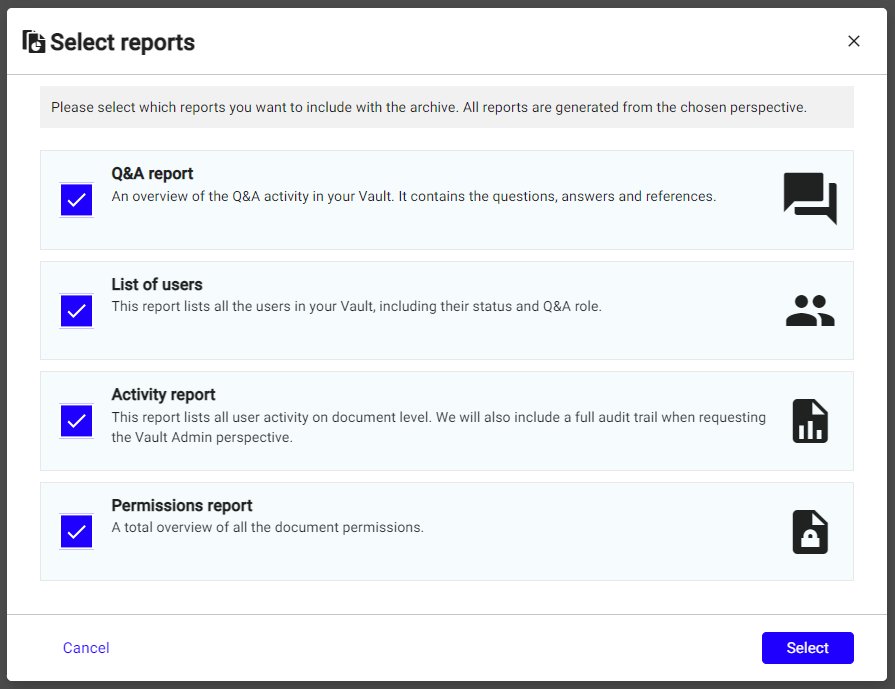Viewport: 895px width, 689px height.
Task: Click the Q&A report description text
Action: pyautogui.click(x=413, y=197)
